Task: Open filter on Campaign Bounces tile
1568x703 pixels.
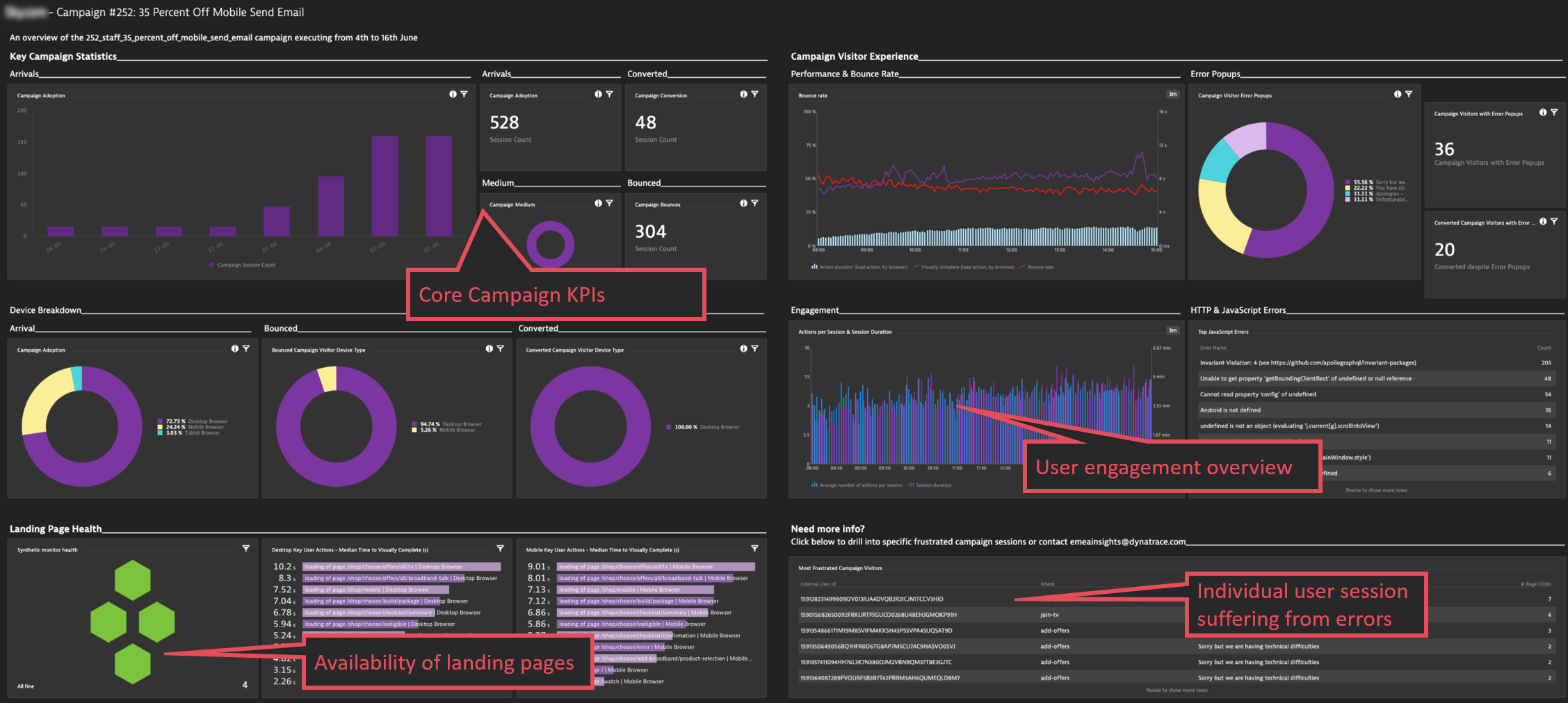Action: (754, 203)
